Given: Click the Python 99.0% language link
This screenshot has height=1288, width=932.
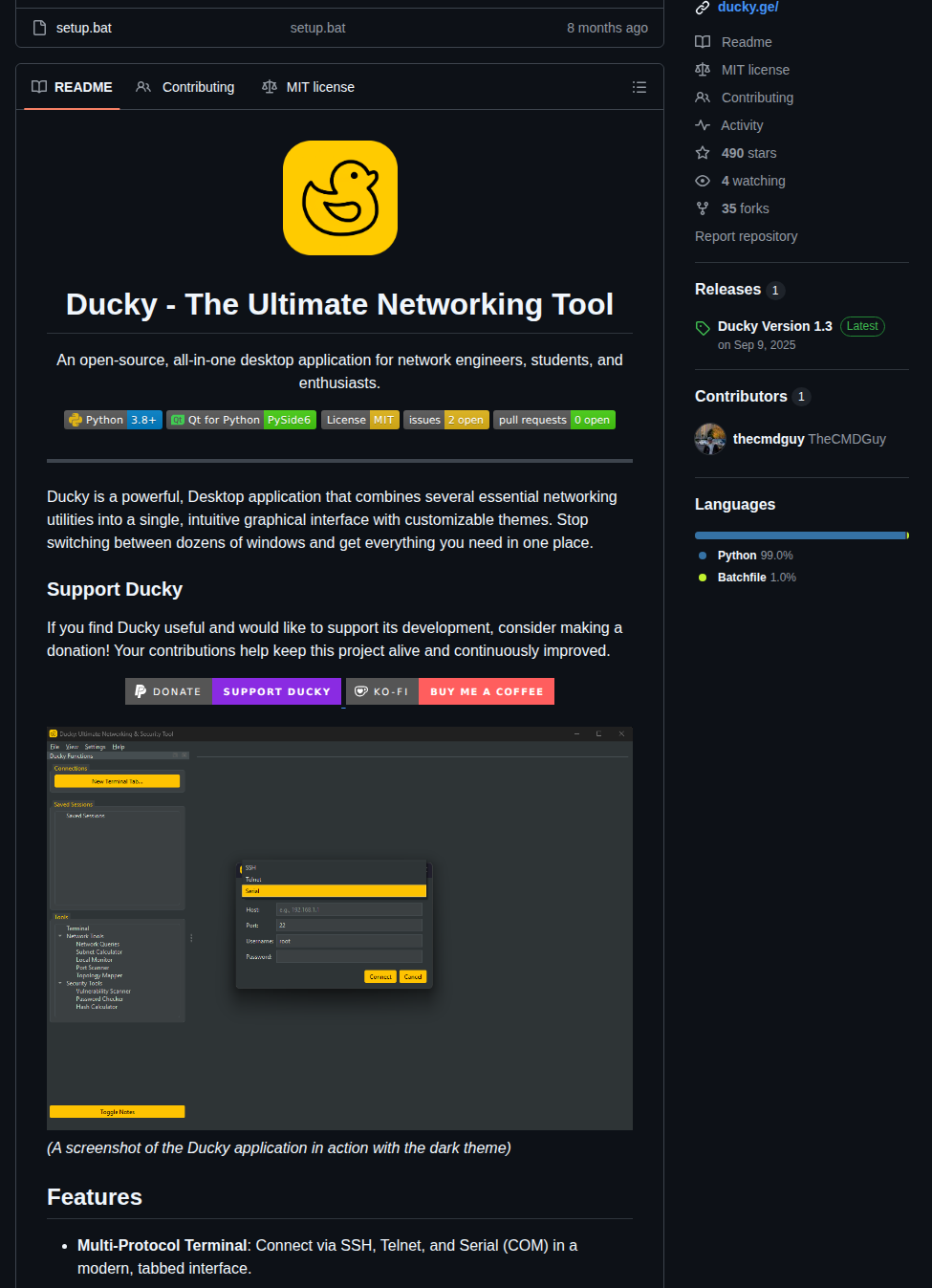Looking at the screenshot, I should pyautogui.click(x=755, y=556).
